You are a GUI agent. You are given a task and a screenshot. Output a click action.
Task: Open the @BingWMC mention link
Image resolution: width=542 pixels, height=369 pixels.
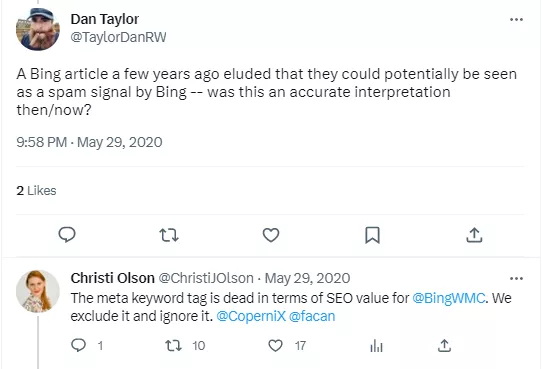click(x=449, y=298)
